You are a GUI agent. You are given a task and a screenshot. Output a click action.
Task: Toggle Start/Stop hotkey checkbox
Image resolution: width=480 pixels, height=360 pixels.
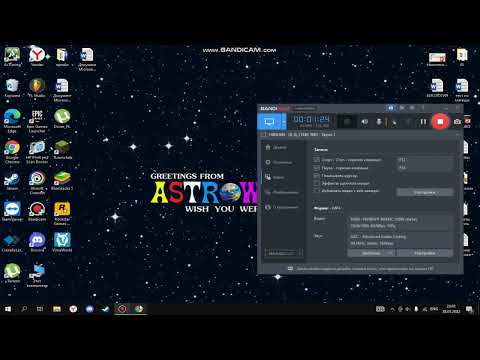point(316,160)
